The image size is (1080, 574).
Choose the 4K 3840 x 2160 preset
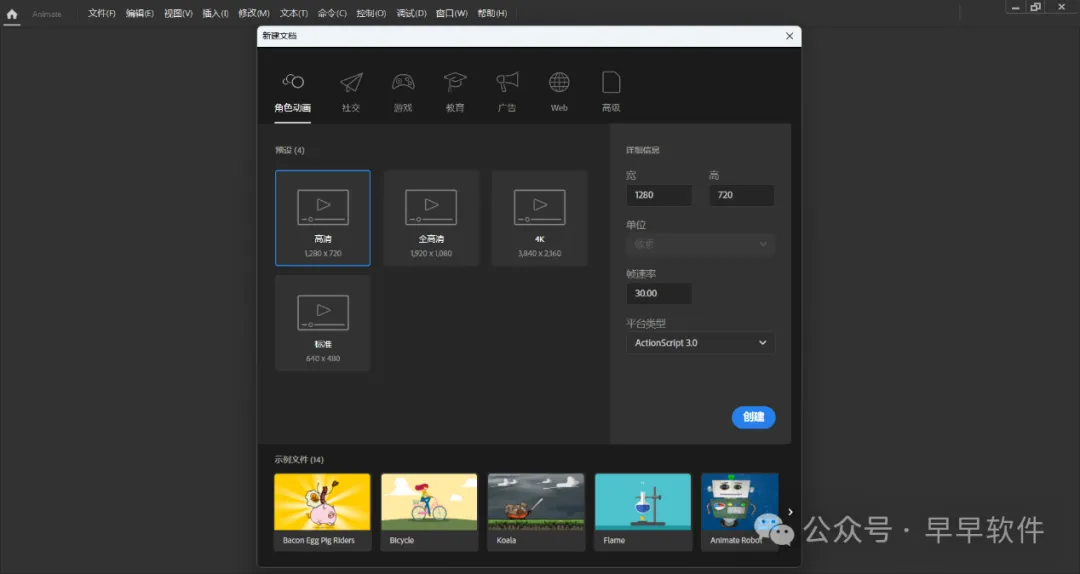tap(539, 218)
